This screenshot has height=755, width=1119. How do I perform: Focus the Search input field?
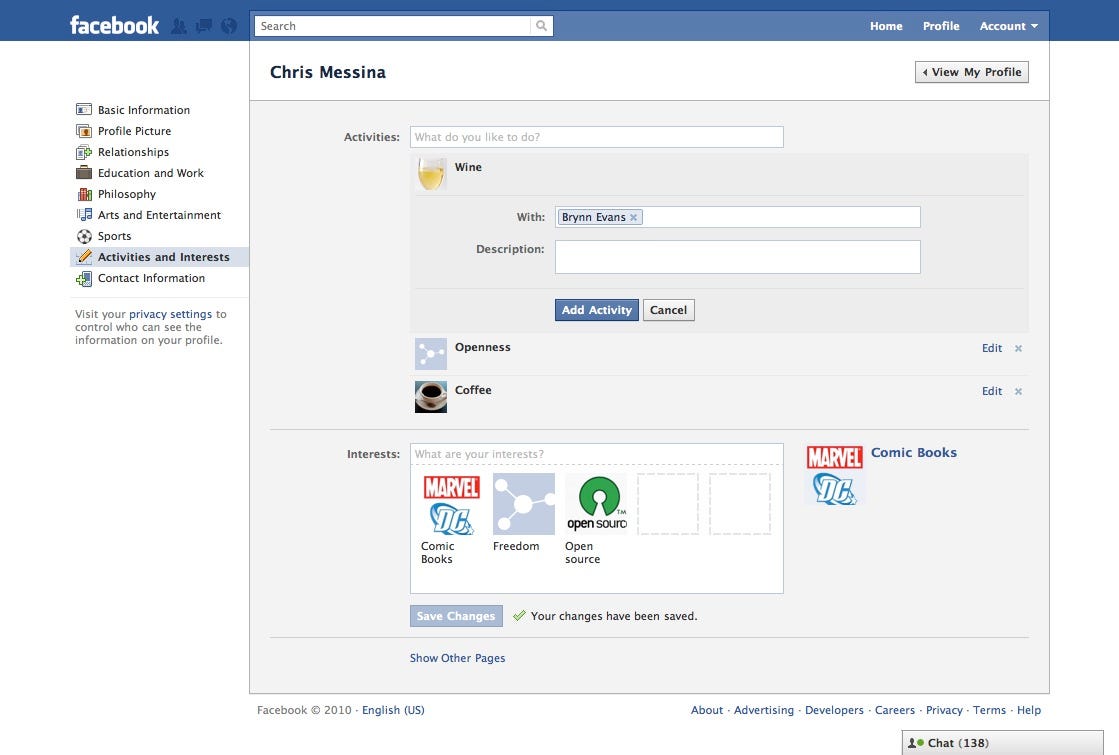point(393,26)
